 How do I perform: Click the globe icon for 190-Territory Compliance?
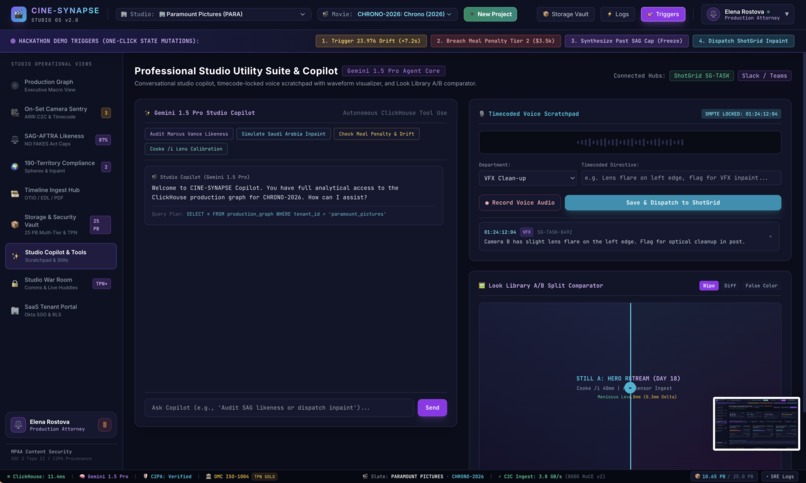tap(15, 166)
